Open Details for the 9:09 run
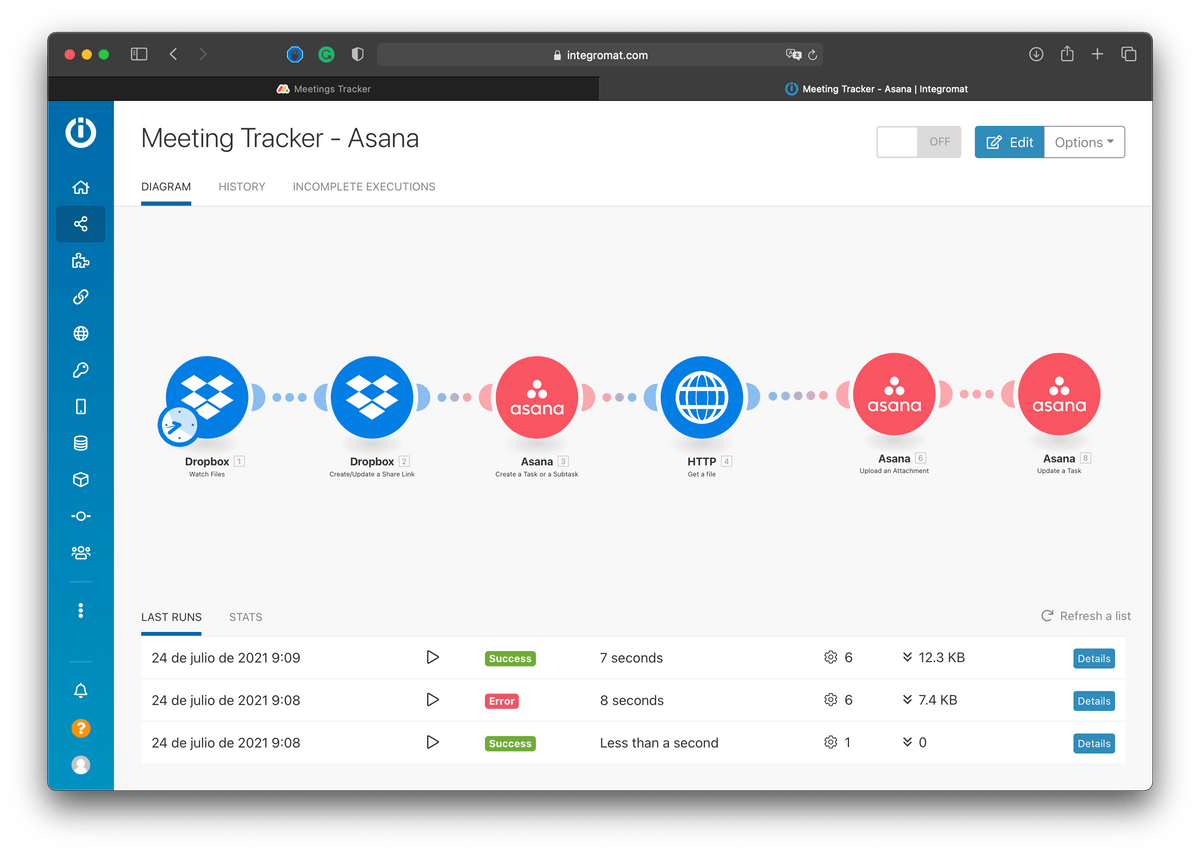Screen dimensions: 1200x853 1094,659
